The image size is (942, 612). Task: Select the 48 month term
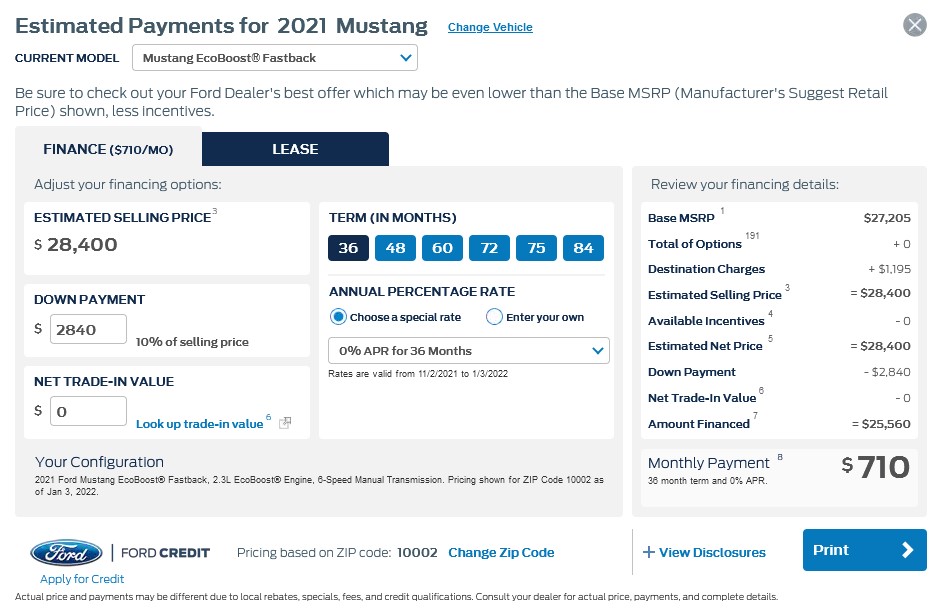click(395, 248)
